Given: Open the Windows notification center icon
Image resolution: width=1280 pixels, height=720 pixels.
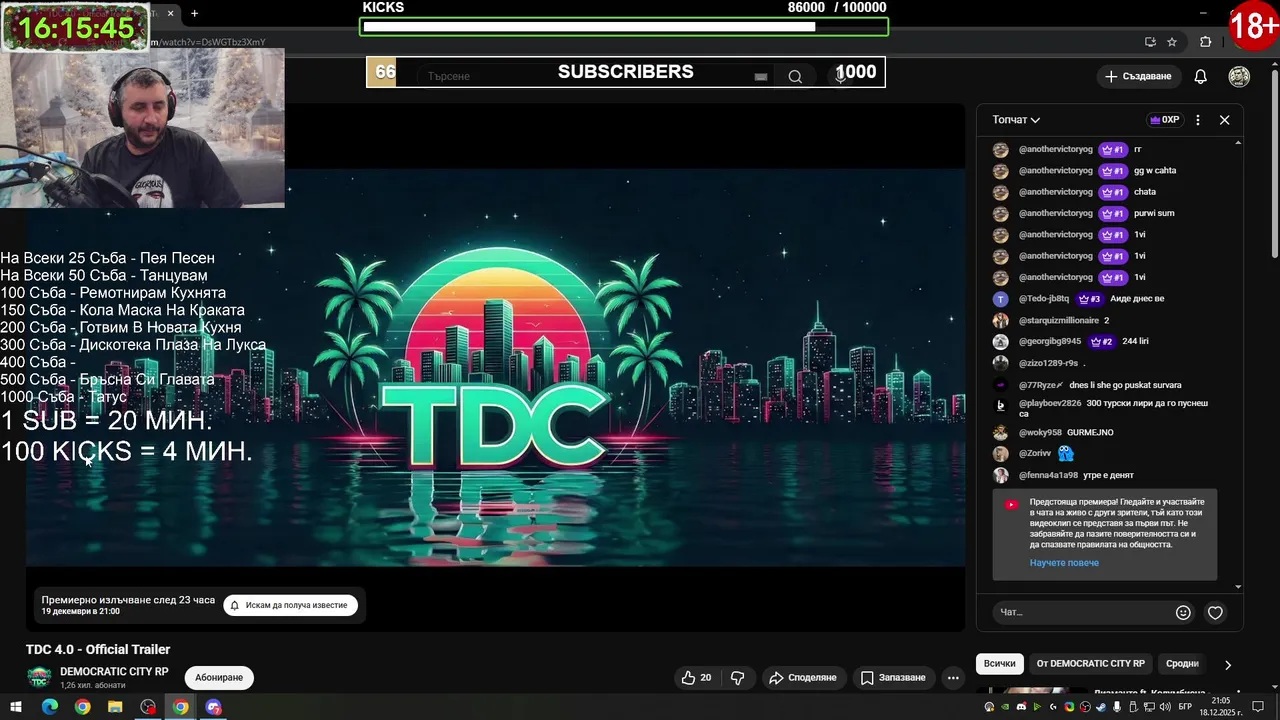Looking at the screenshot, I should coord(1258,707).
